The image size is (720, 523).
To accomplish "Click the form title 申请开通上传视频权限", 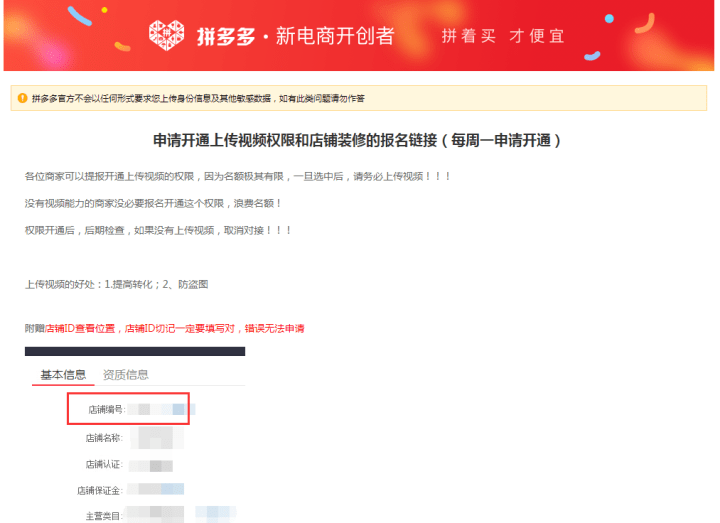I will [356, 140].
